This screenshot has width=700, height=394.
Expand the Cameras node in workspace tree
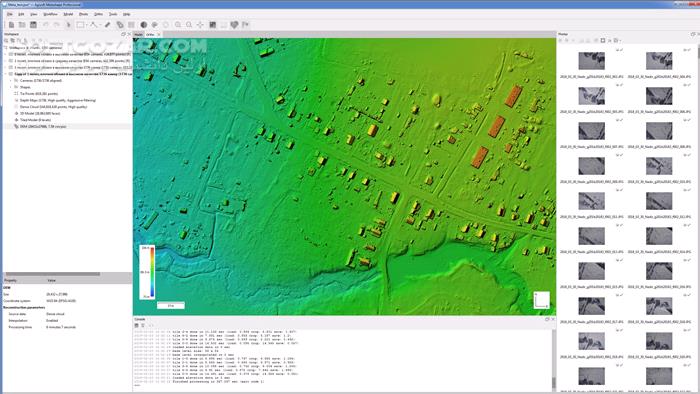tap(11, 81)
